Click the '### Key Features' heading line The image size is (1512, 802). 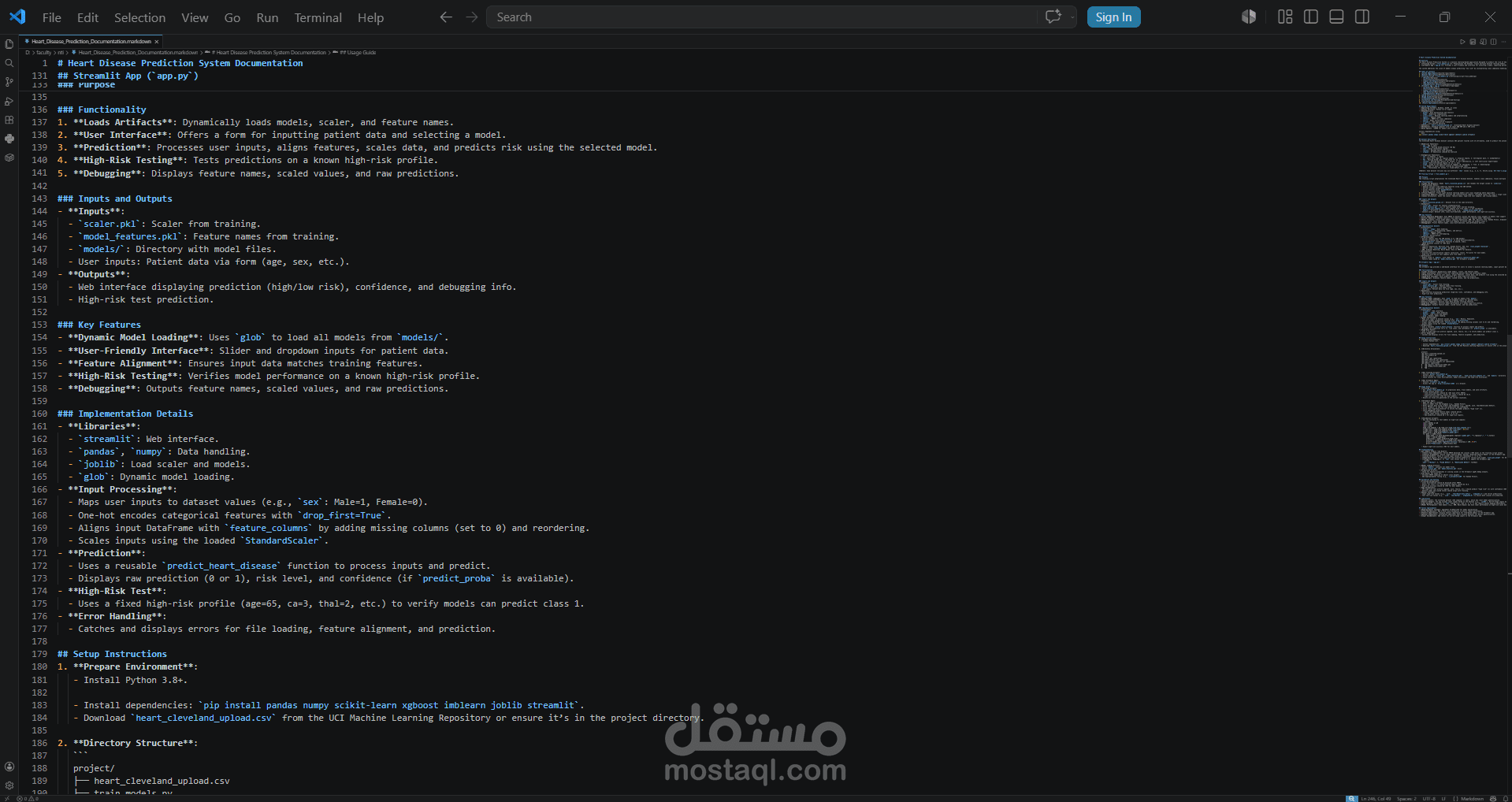click(99, 325)
